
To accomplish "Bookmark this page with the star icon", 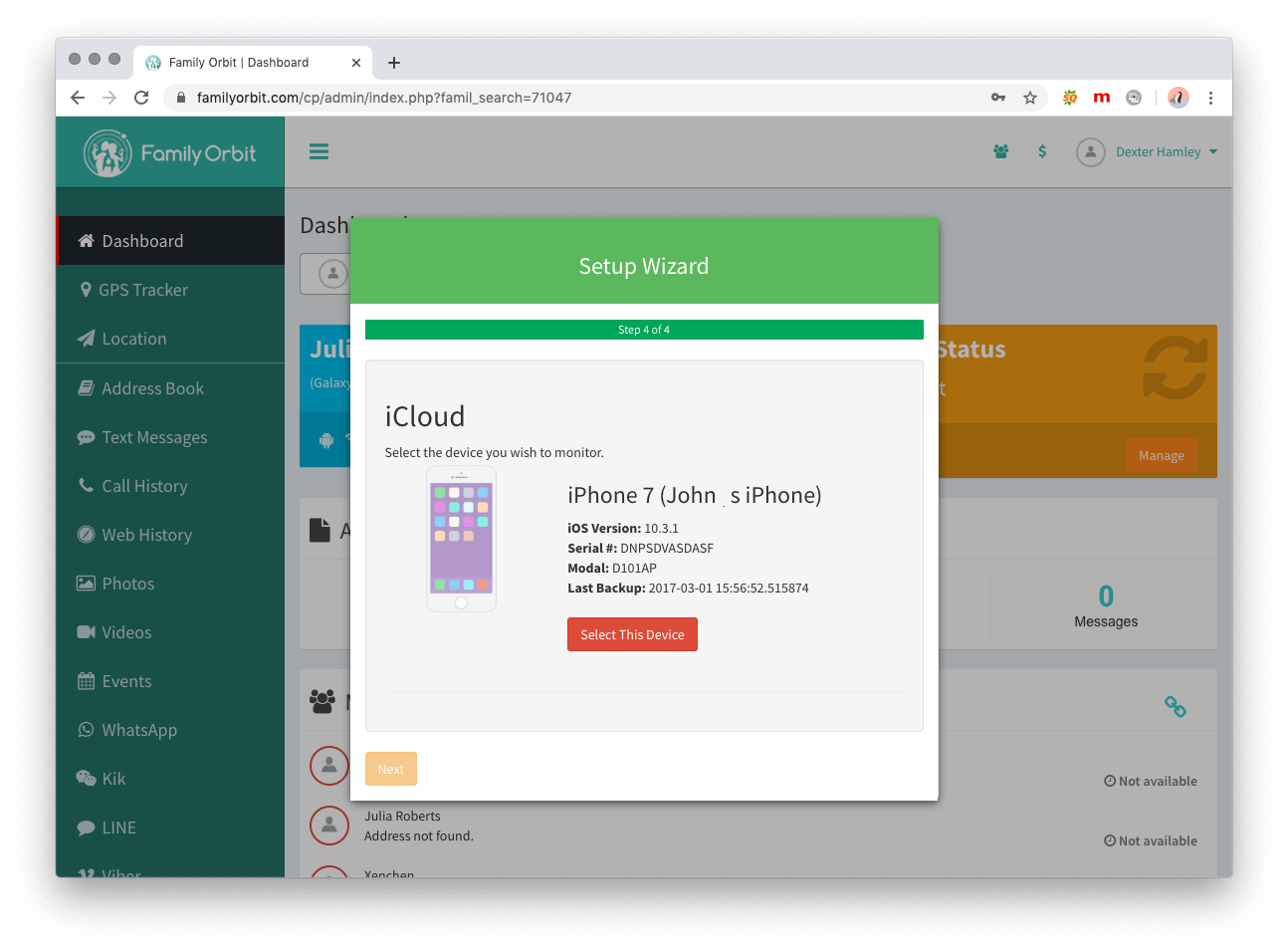I will point(1030,98).
